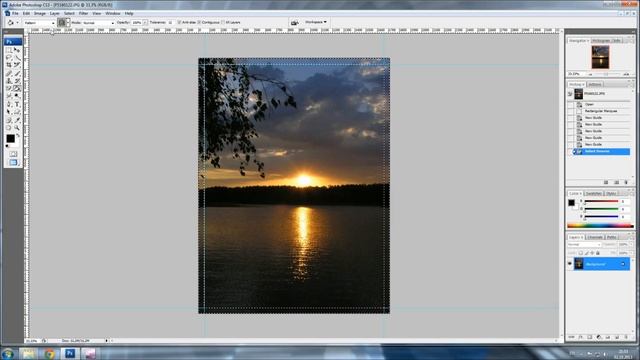
Task: Open the Workspace dropdown
Action: click(316, 22)
